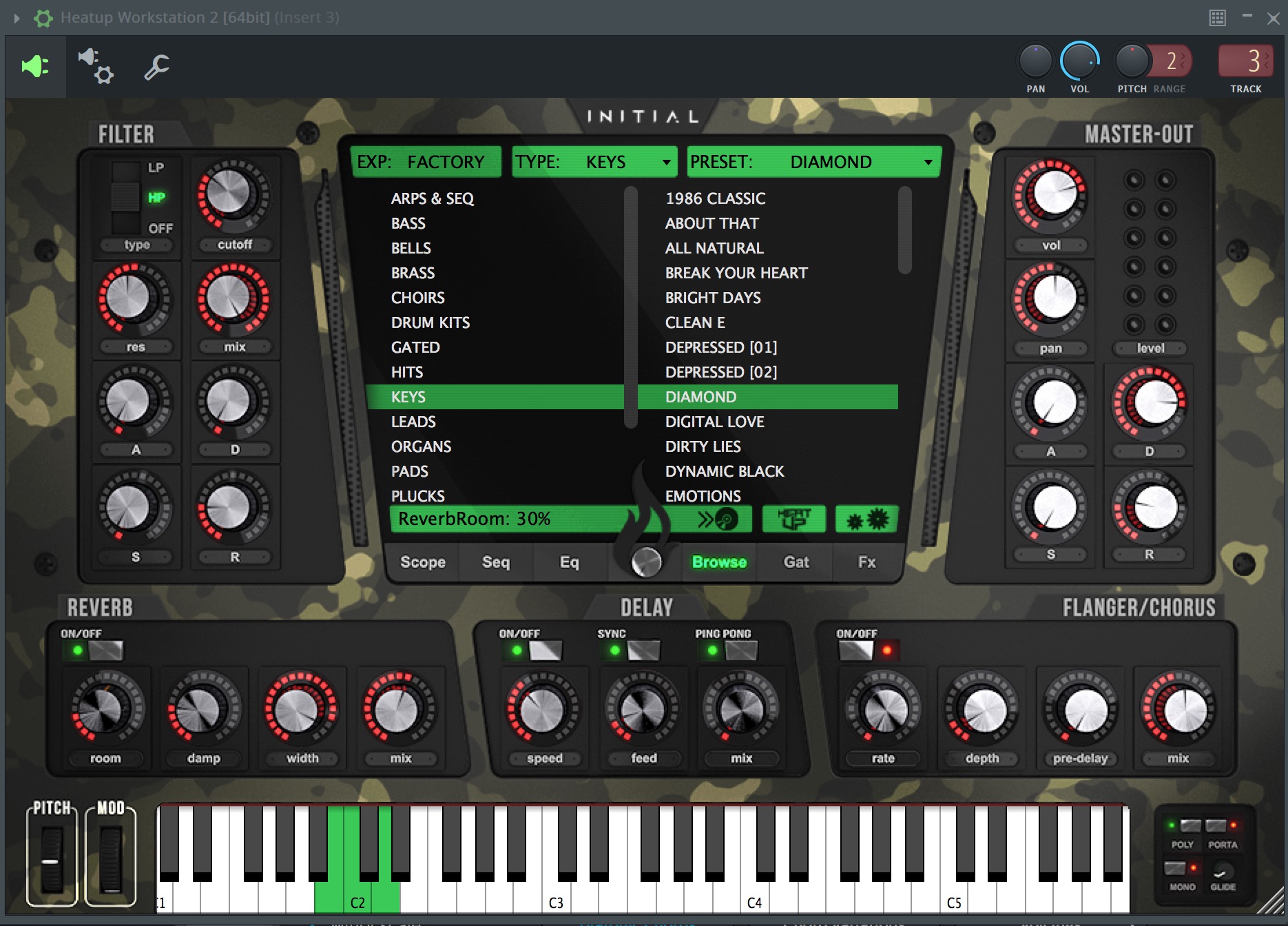Select the ARPS & SEQ category
This screenshot has width=1288, height=926.
pyautogui.click(x=495, y=198)
